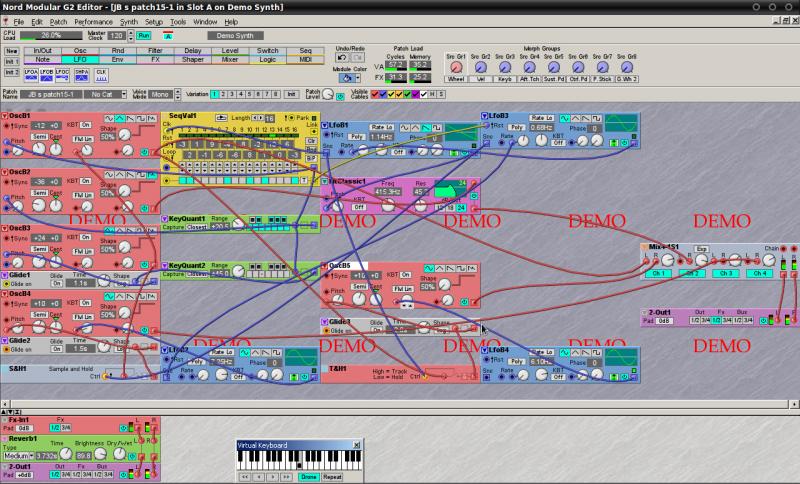This screenshot has width=800, height=484.
Task: Turn the Src Gr1 Wheel morph knob
Action: 456,67
